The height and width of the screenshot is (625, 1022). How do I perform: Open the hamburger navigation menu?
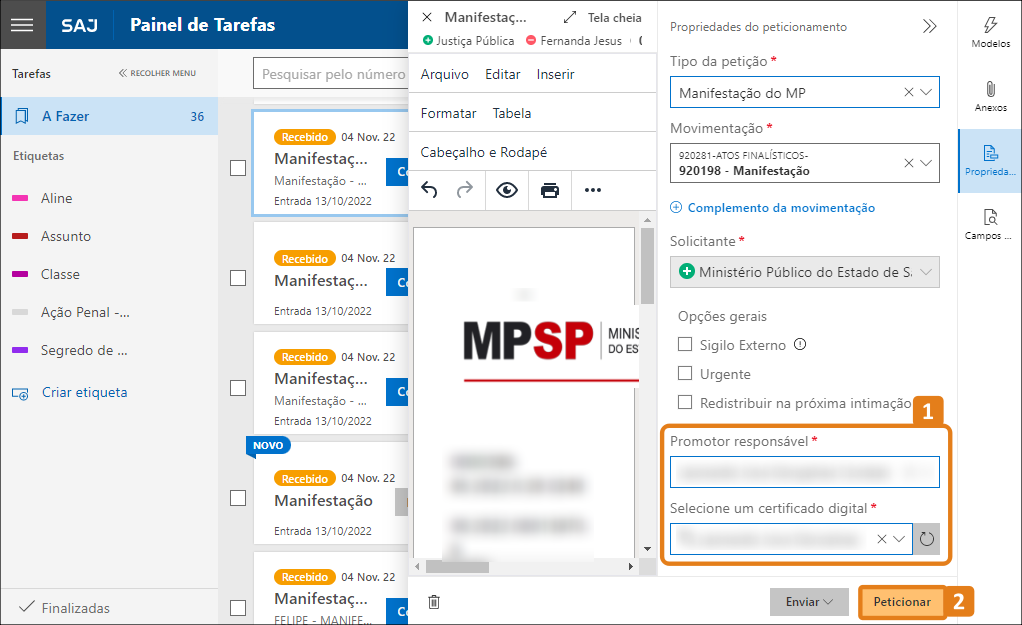[22, 24]
